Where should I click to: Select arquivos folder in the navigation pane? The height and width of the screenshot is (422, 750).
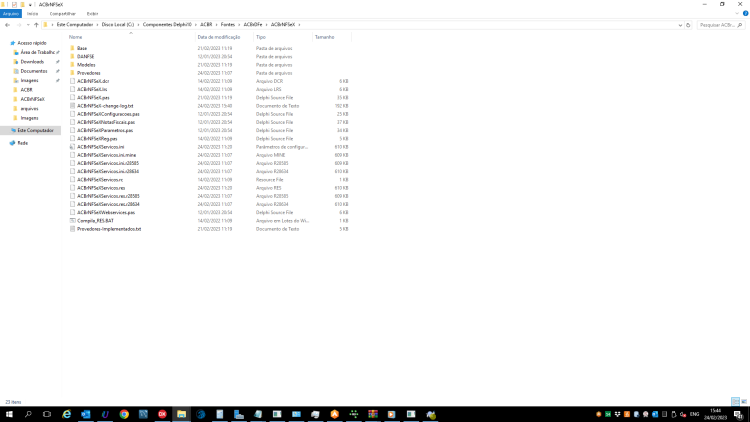(29, 109)
